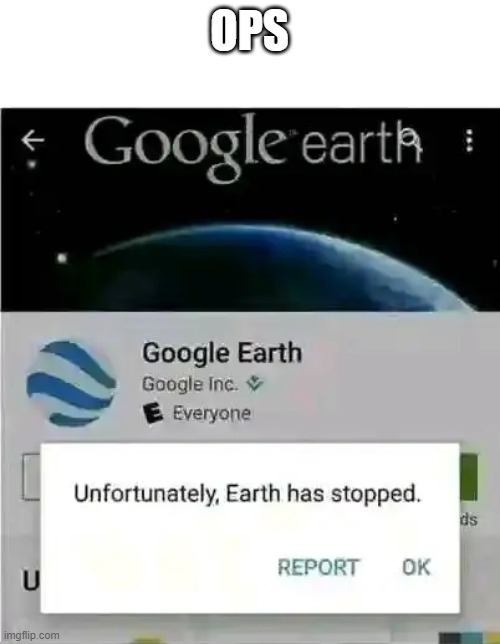
Task: Click the green button behind the dialog
Action: 468,477
